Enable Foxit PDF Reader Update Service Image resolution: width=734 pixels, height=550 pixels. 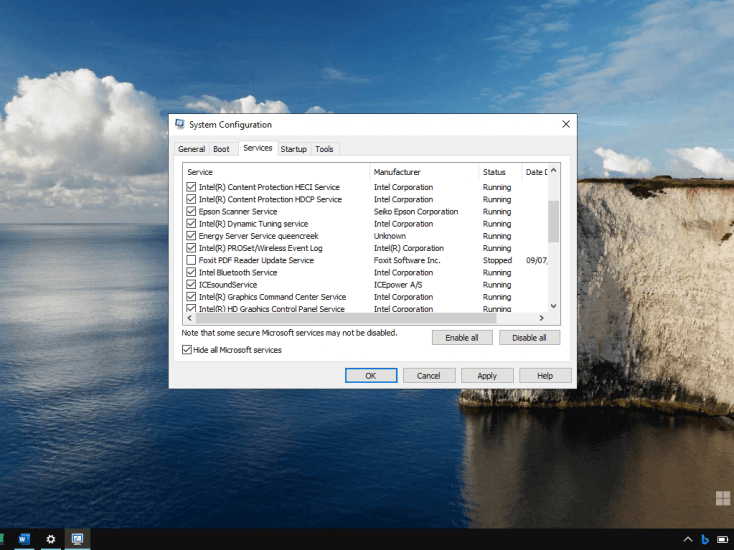[x=191, y=260]
